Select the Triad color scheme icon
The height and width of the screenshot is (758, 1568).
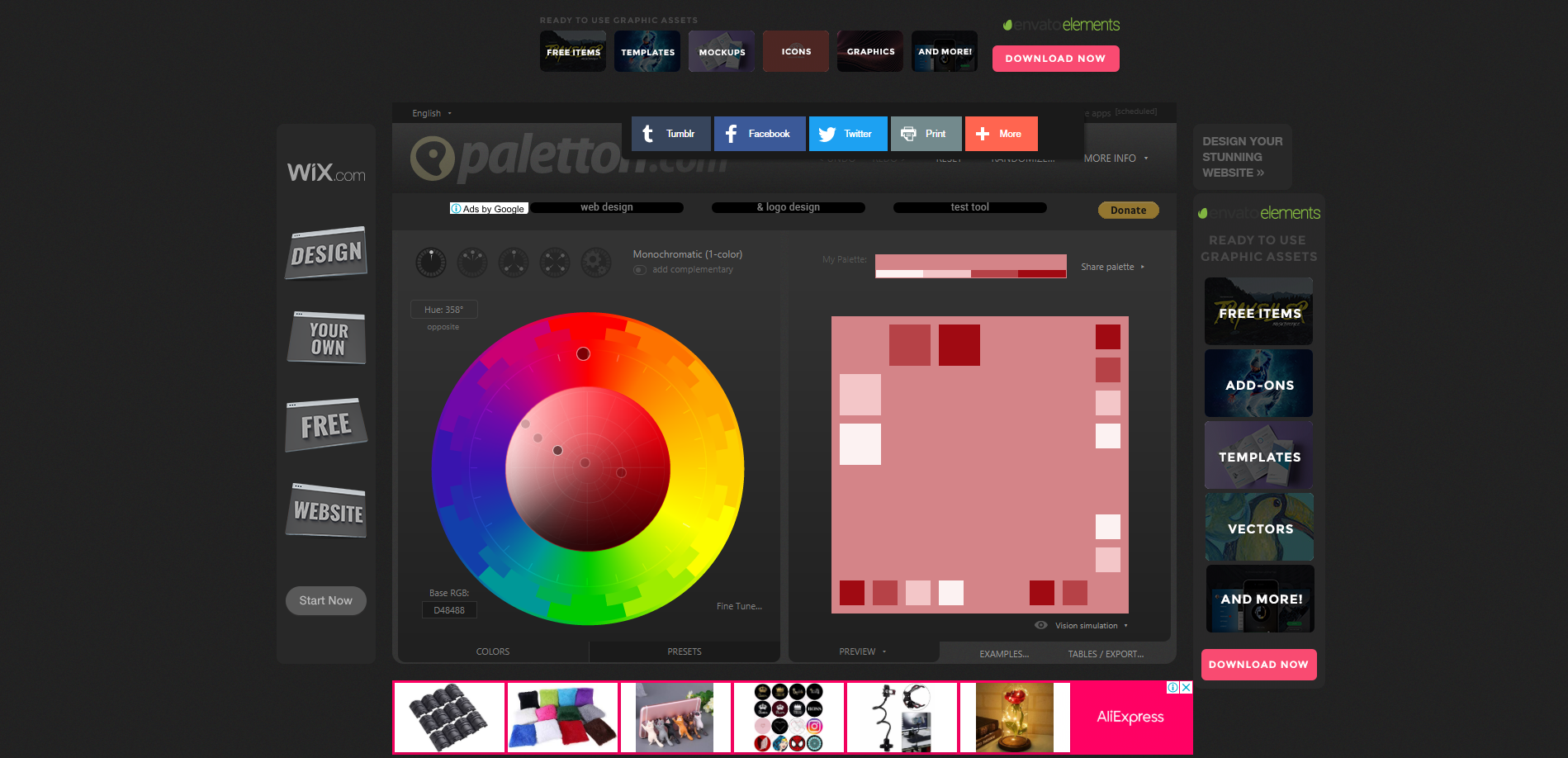514,263
